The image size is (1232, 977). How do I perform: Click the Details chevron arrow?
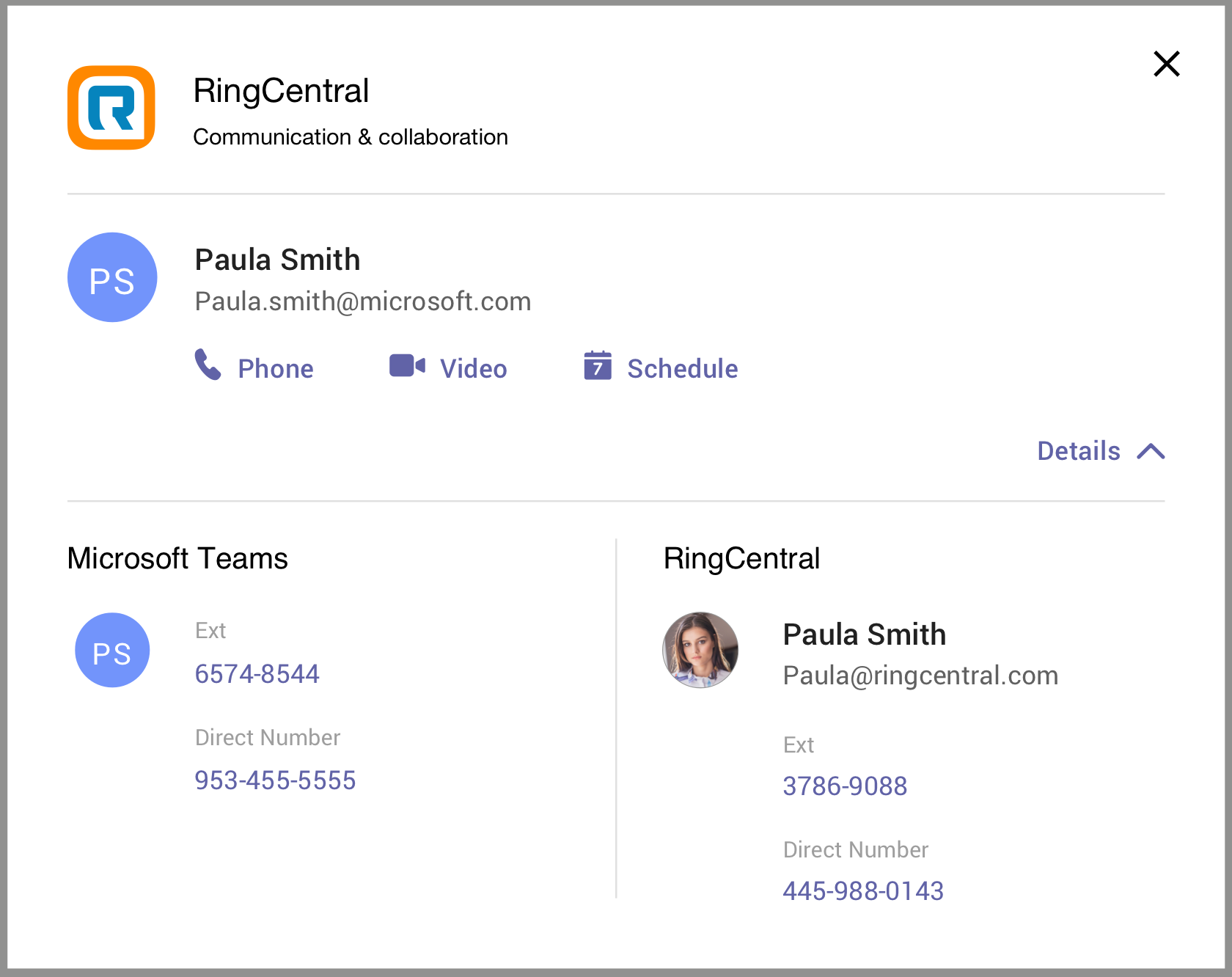tap(1151, 451)
